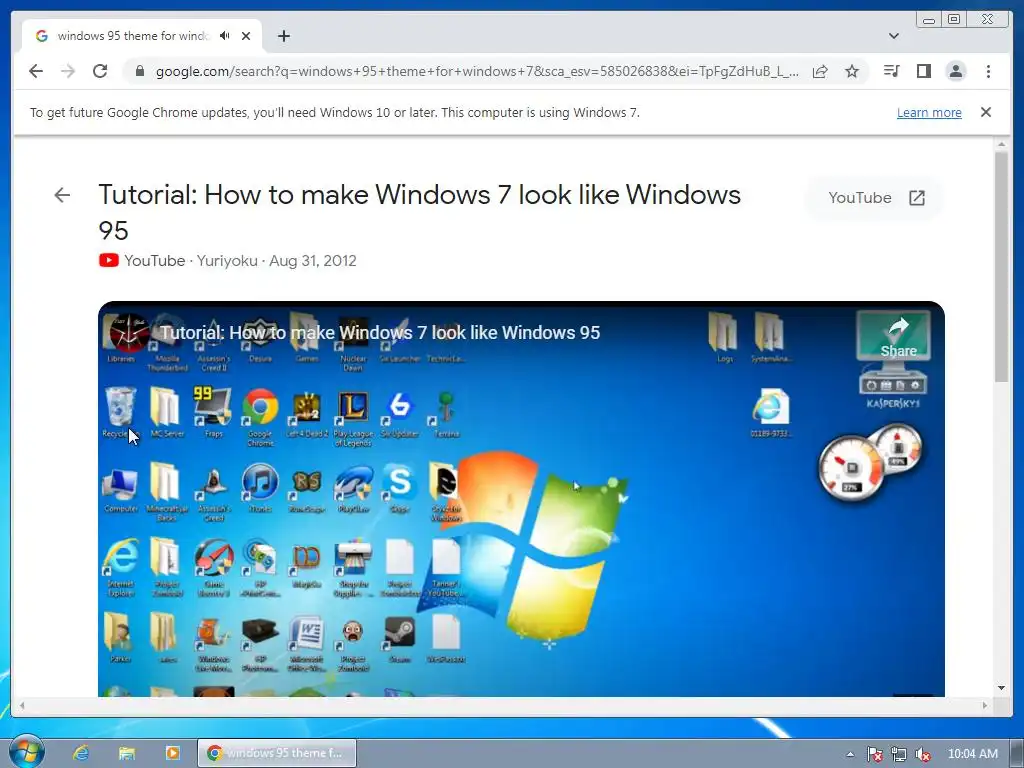Mute the tab via its speaker icon

pos(225,36)
